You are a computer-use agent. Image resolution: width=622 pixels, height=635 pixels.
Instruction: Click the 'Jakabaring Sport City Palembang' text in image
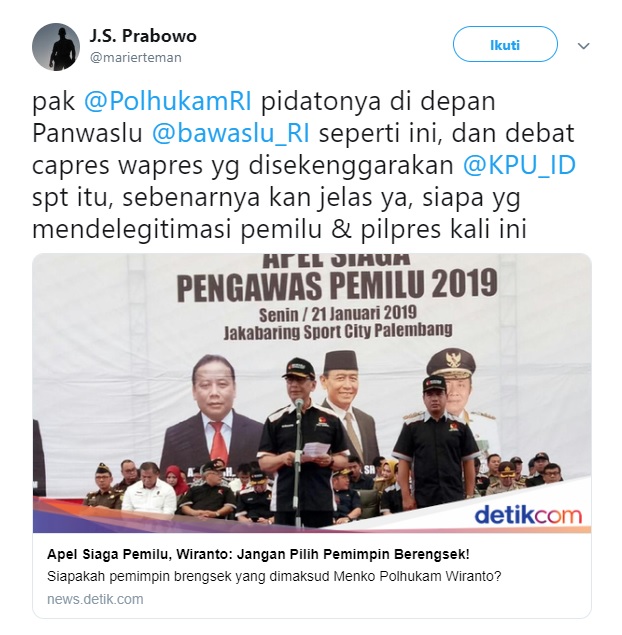tap(338, 331)
